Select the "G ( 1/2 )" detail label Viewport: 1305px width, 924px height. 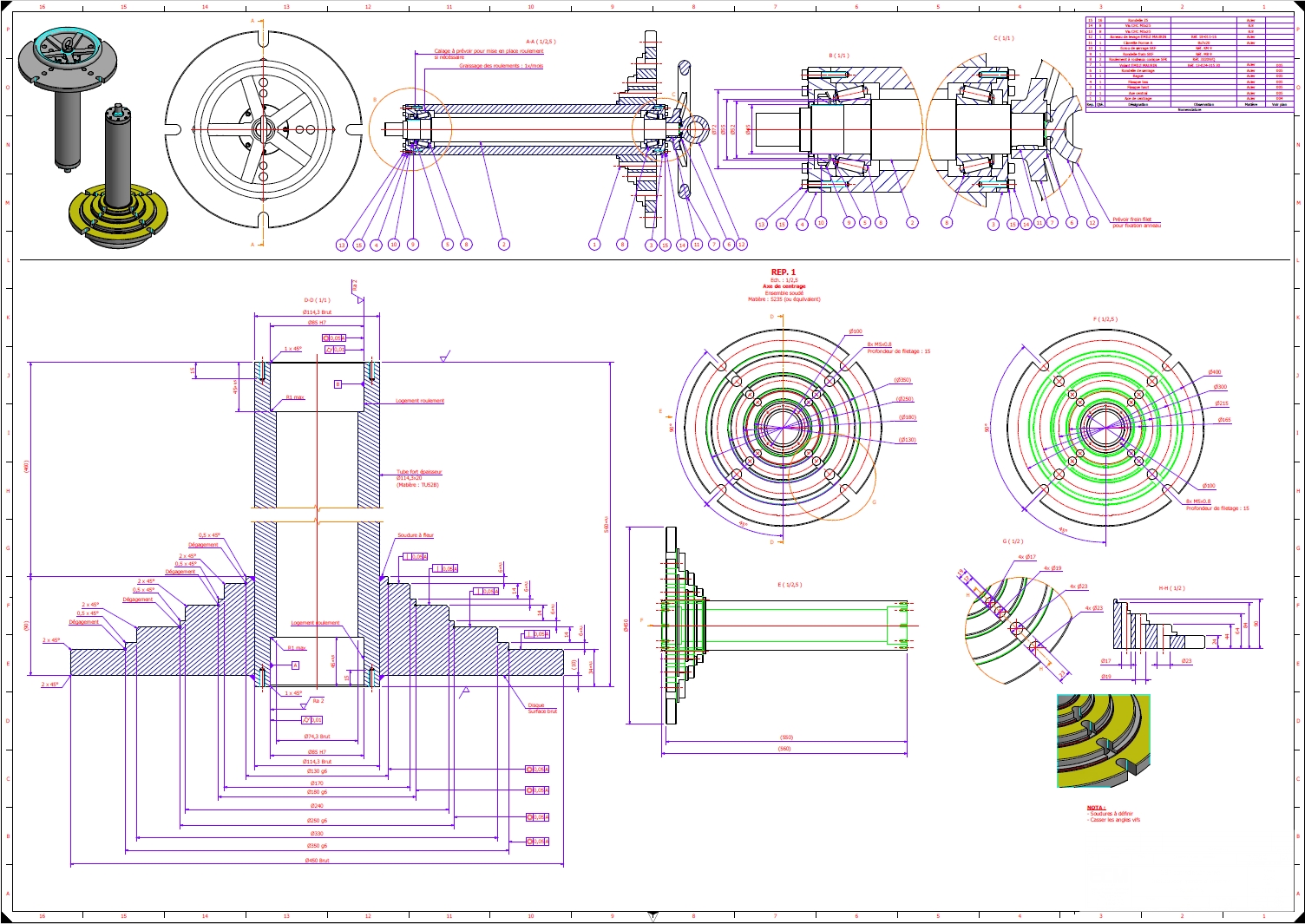tap(1013, 541)
